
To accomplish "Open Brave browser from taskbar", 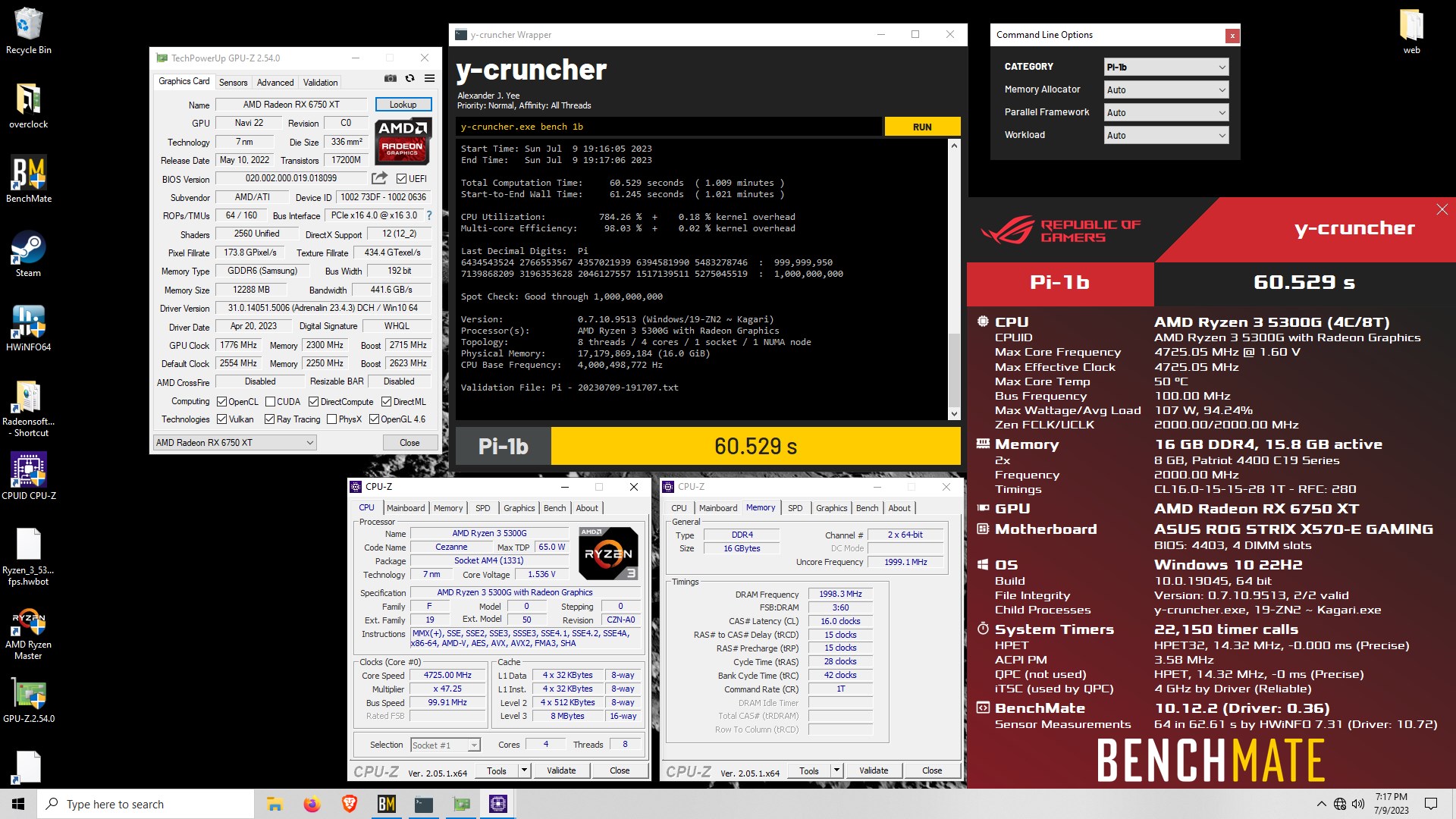I will pyautogui.click(x=349, y=804).
